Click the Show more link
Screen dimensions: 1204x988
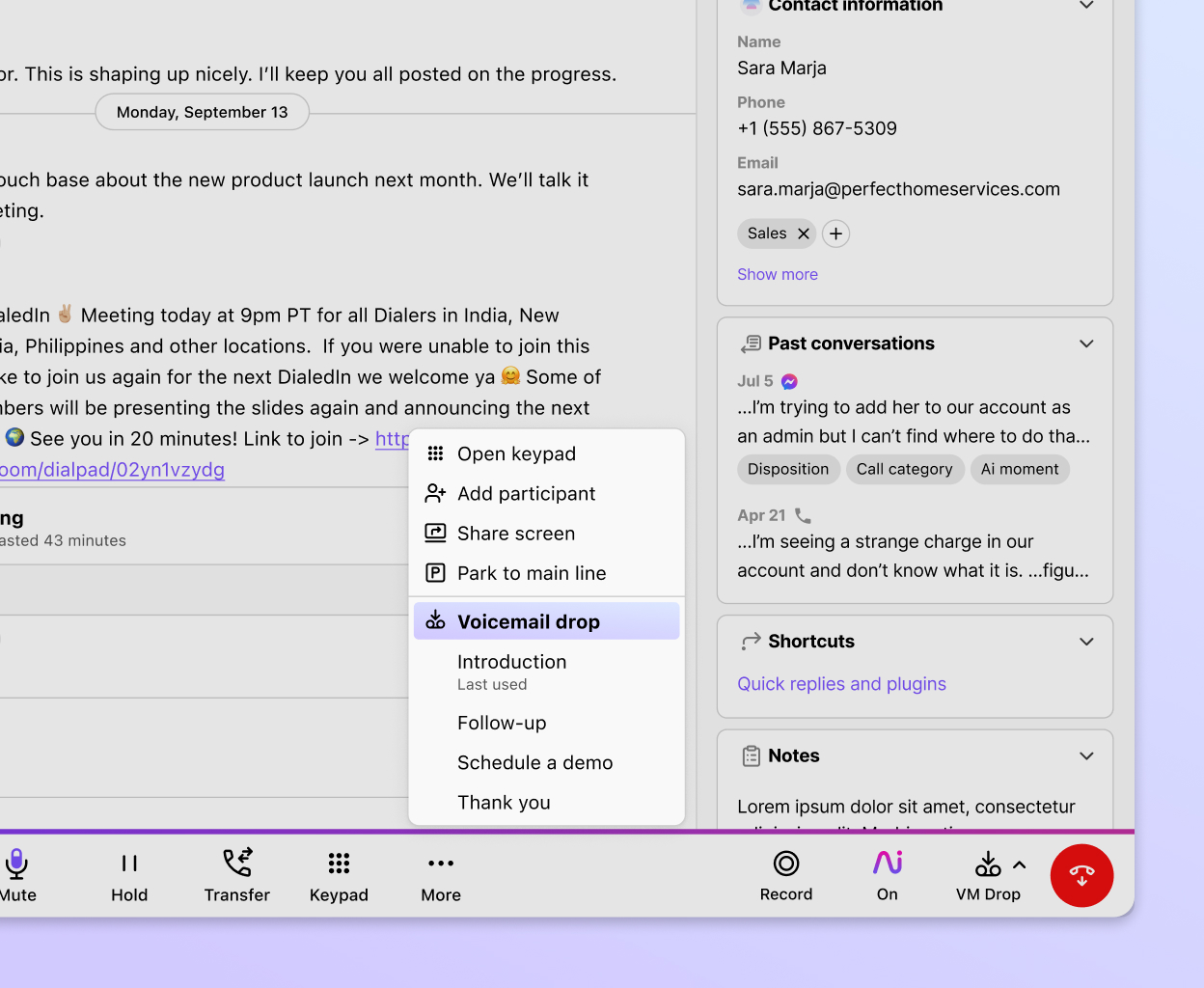(x=777, y=274)
